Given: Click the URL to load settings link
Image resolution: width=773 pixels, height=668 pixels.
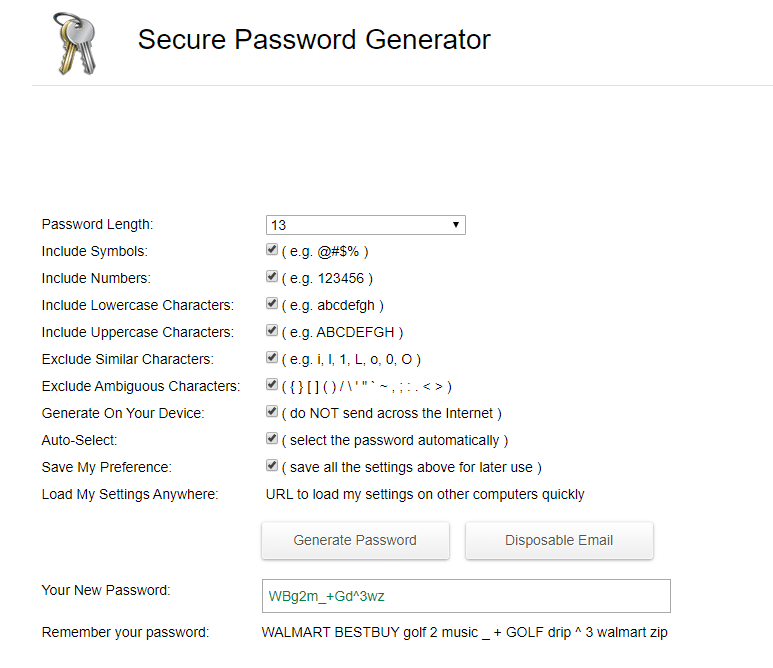Looking at the screenshot, I should pyautogui.click(x=425, y=494).
